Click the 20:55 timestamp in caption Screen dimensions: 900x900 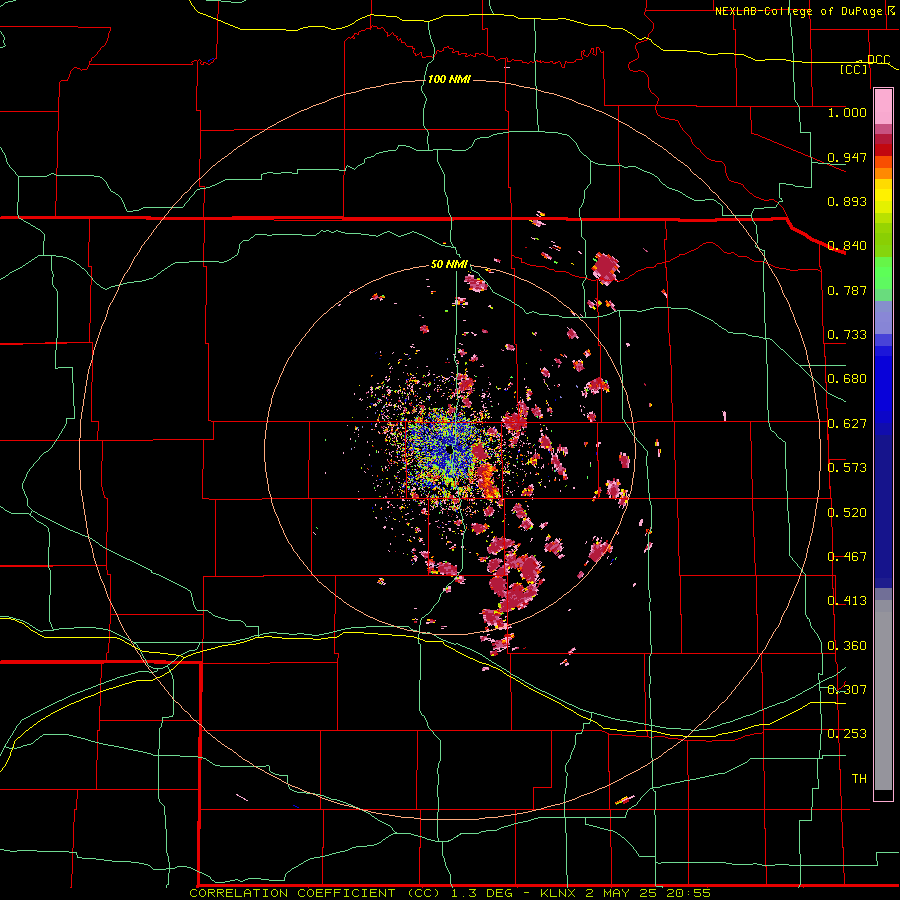click(688, 893)
